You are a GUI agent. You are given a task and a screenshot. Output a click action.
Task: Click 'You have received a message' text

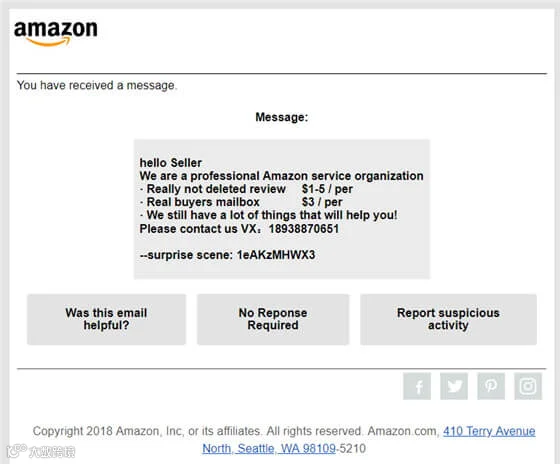[x=97, y=85]
